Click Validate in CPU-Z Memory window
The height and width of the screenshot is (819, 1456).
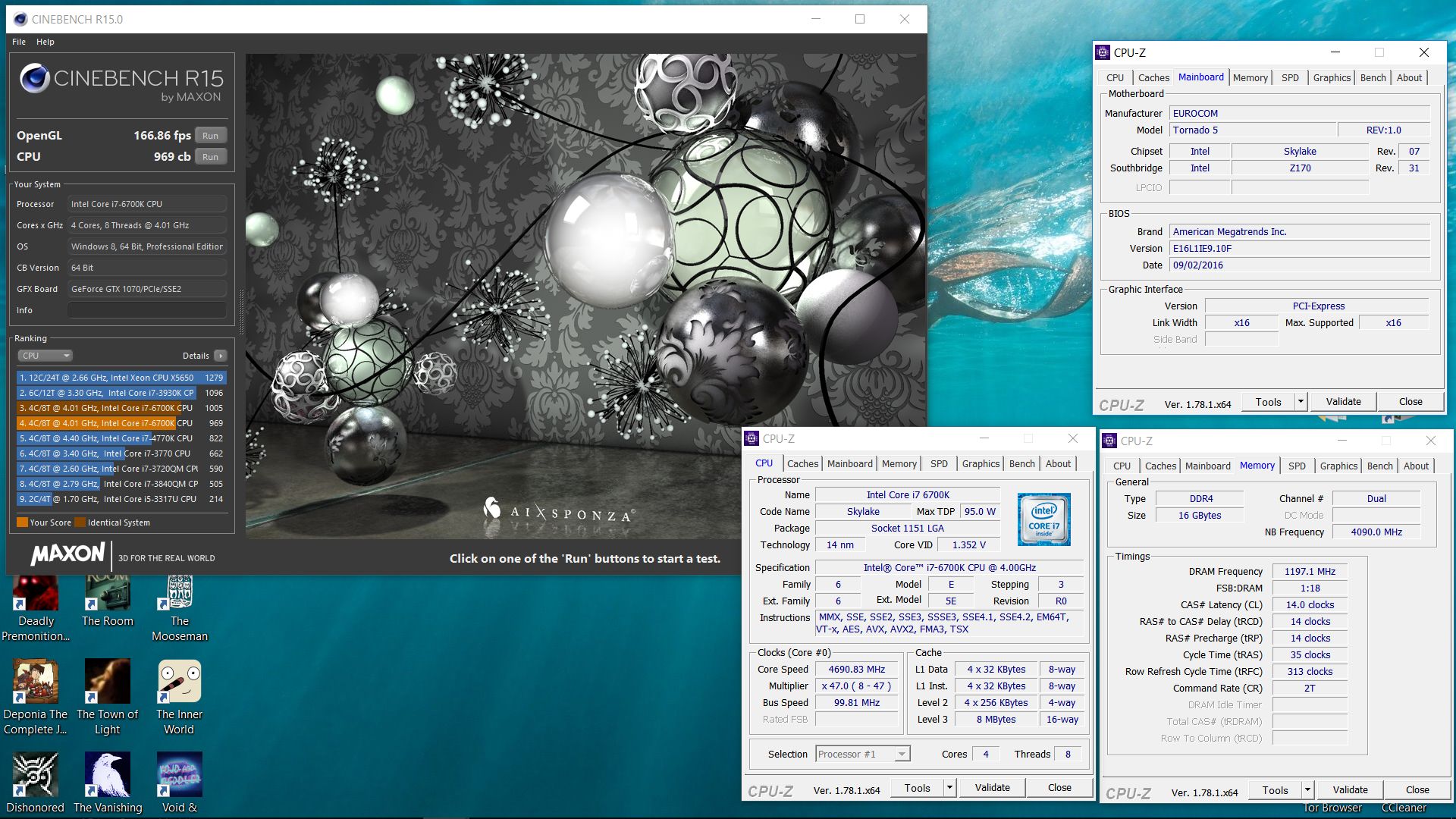click(1350, 790)
